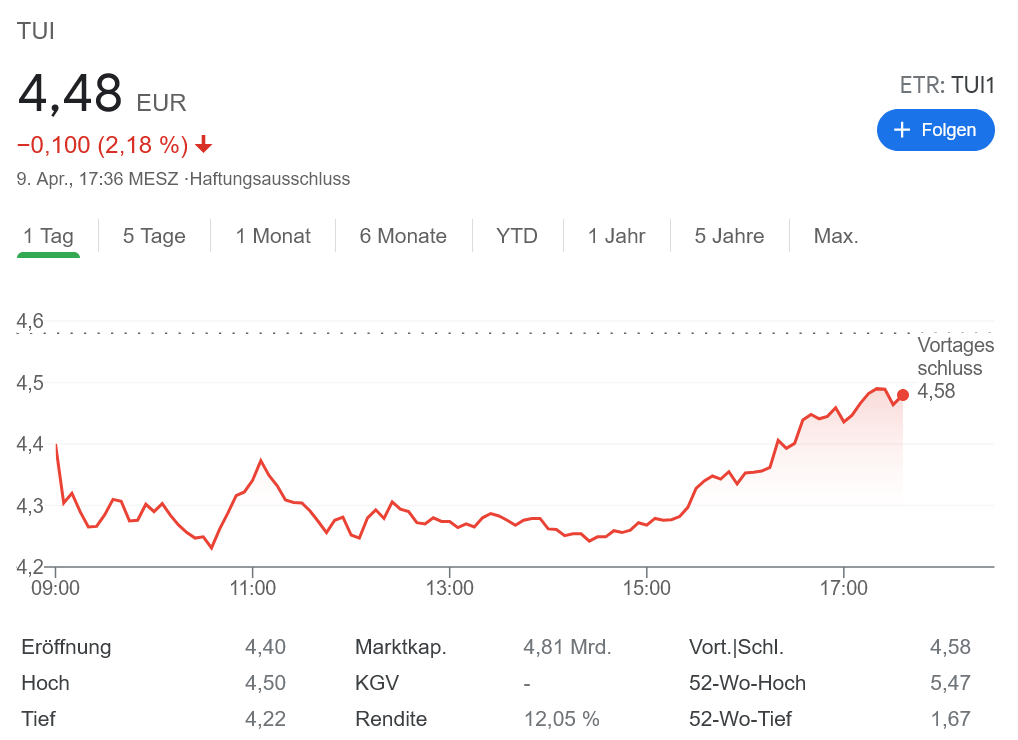This screenshot has width=1018, height=740.
Task: Open the 5 Jahre chart
Action: 729,236
